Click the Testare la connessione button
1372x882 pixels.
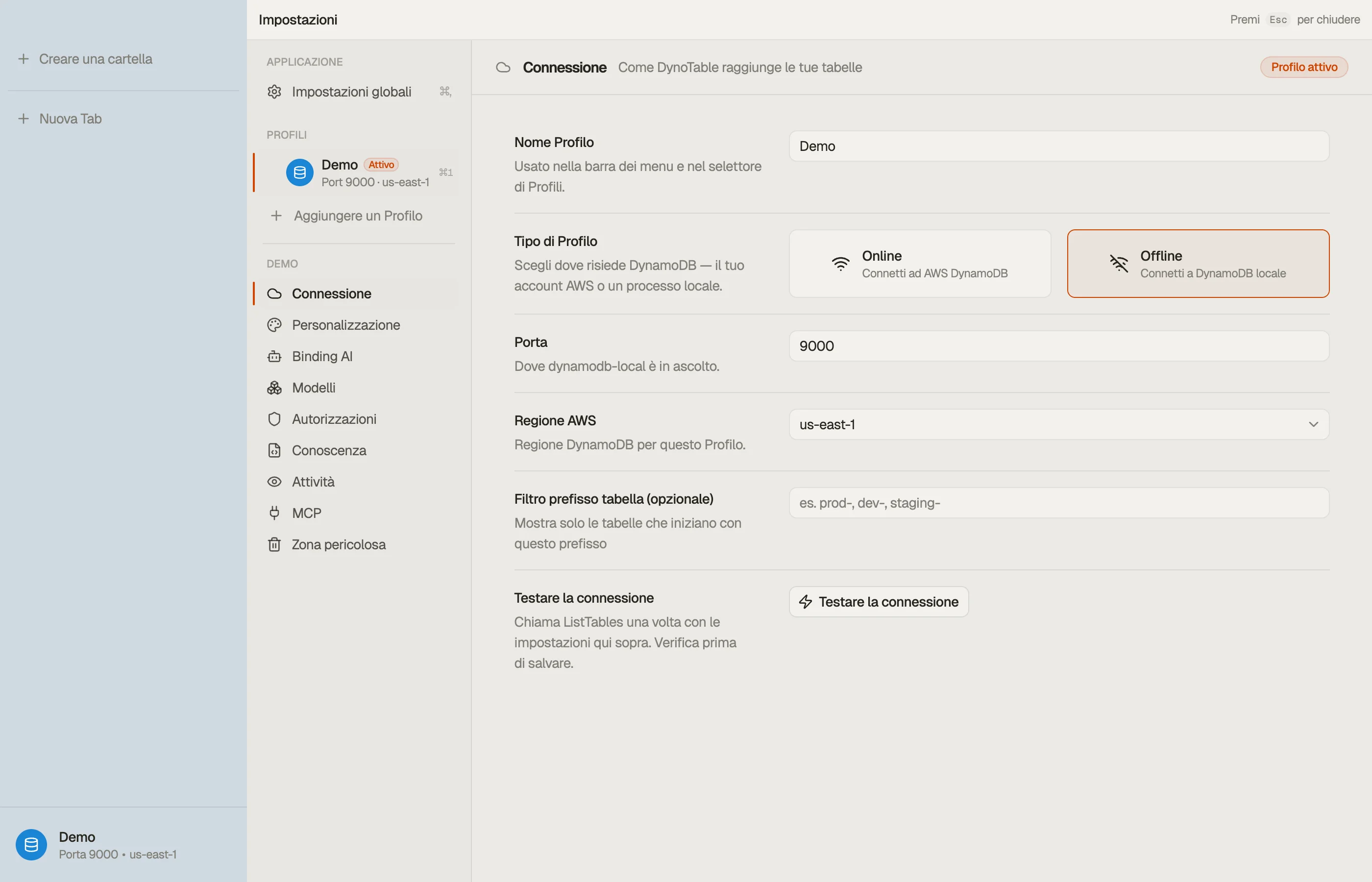879,601
